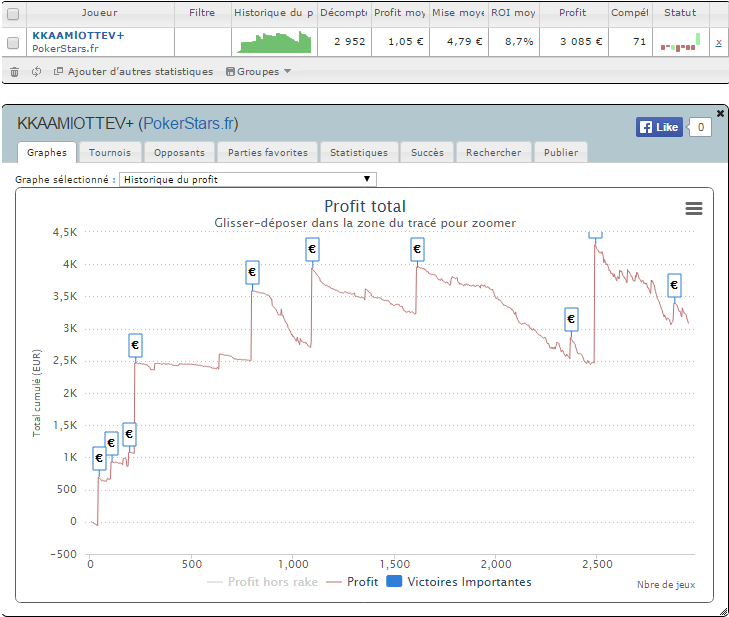Switch to the Succès tab
Screen dimensions: 729x617
pyautogui.click(x=427, y=153)
